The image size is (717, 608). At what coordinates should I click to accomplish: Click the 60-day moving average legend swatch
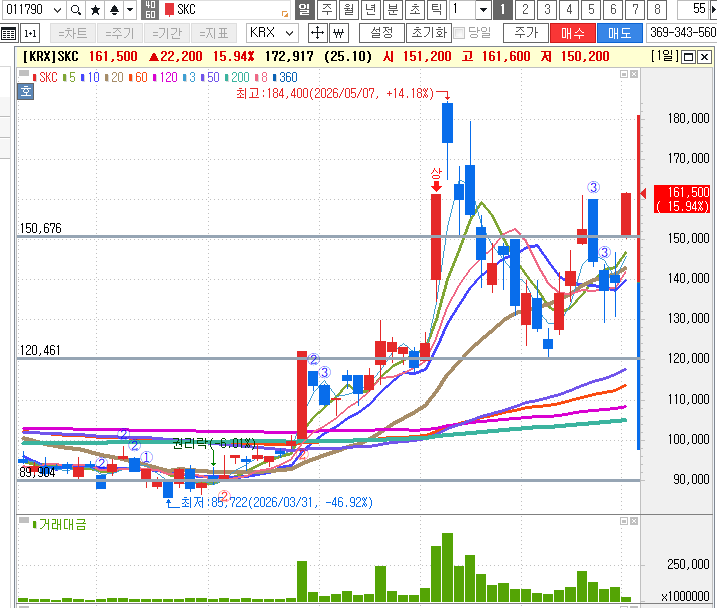pyautogui.click(x=131, y=77)
